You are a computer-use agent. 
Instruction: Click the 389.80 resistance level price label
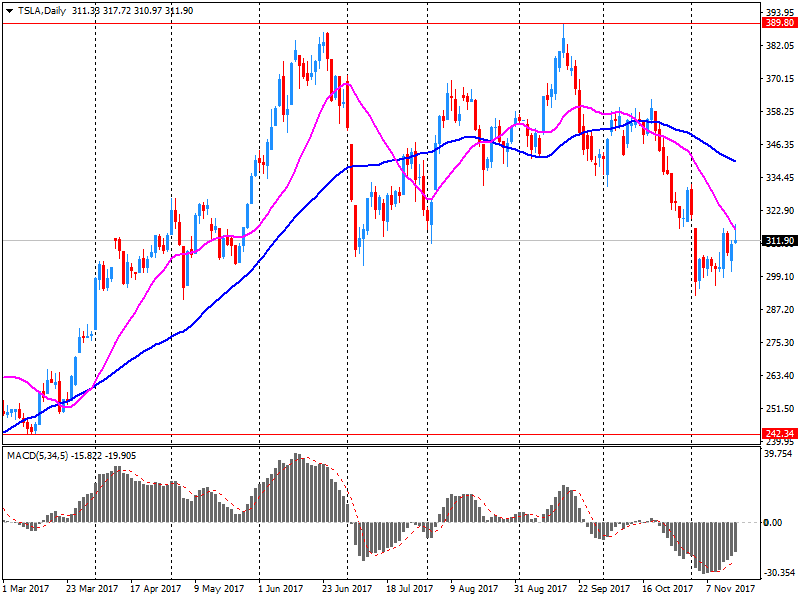(x=780, y=23)
